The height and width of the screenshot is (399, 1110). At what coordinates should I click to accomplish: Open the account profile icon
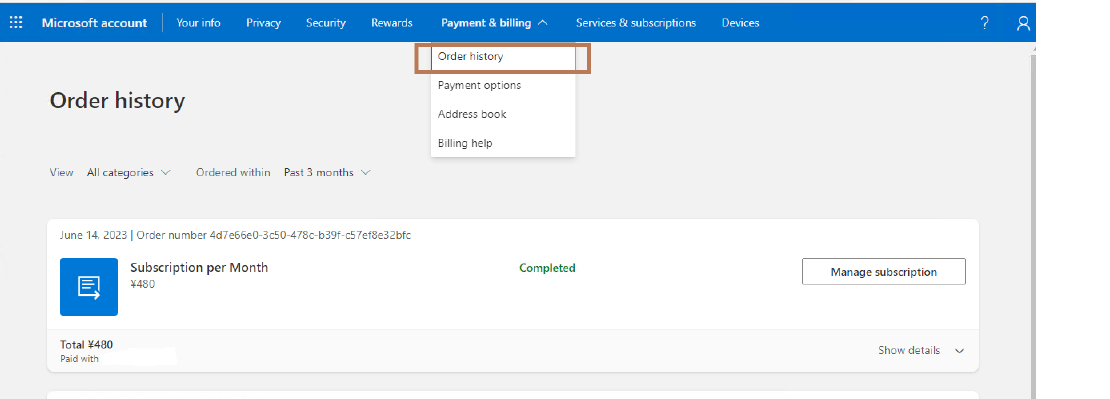(x=1023, y=23)
